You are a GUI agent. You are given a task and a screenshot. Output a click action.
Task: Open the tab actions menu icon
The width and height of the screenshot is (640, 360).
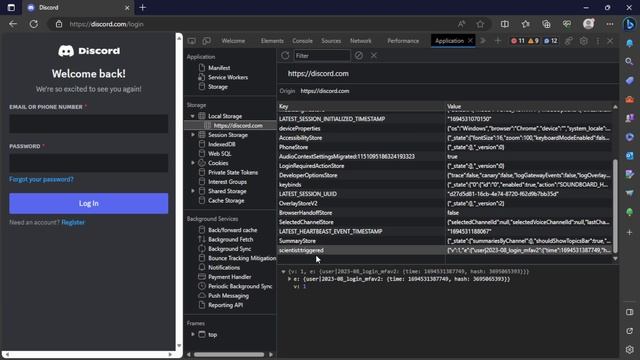[x=11, y=8]
